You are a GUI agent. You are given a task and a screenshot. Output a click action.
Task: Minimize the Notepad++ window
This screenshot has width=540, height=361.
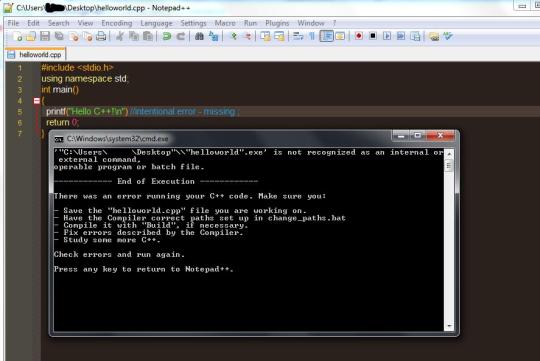point(522,6)
